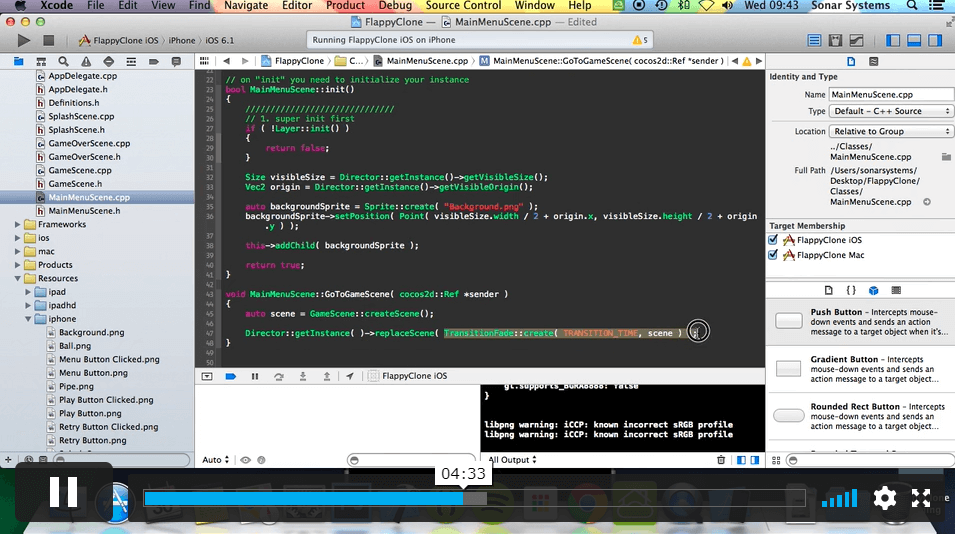
Task: Expand the Products group
Action: click(x=18, y=265)
